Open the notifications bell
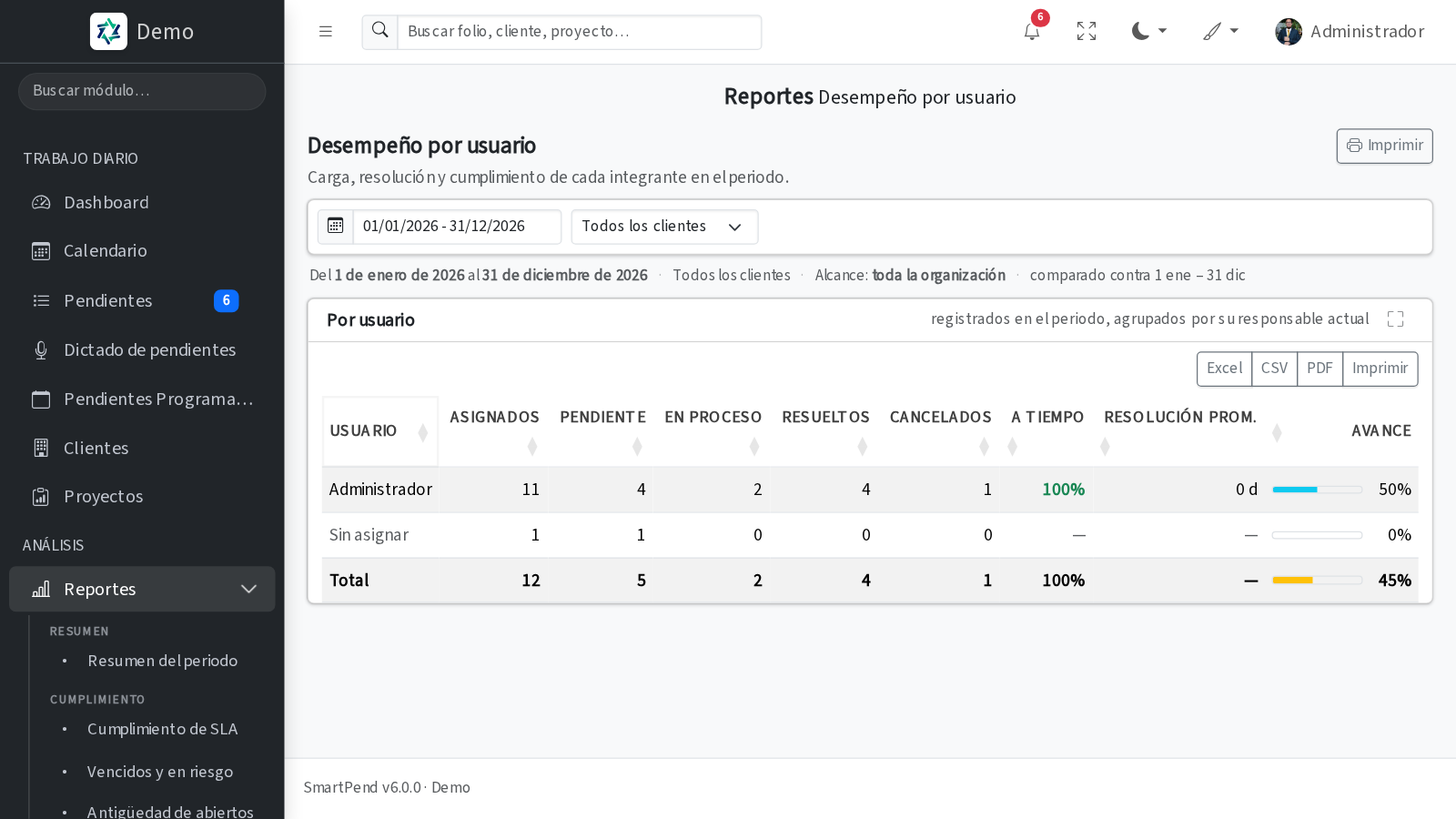The height and width of the screenshot is (819, 1456). coord(1032,32)
